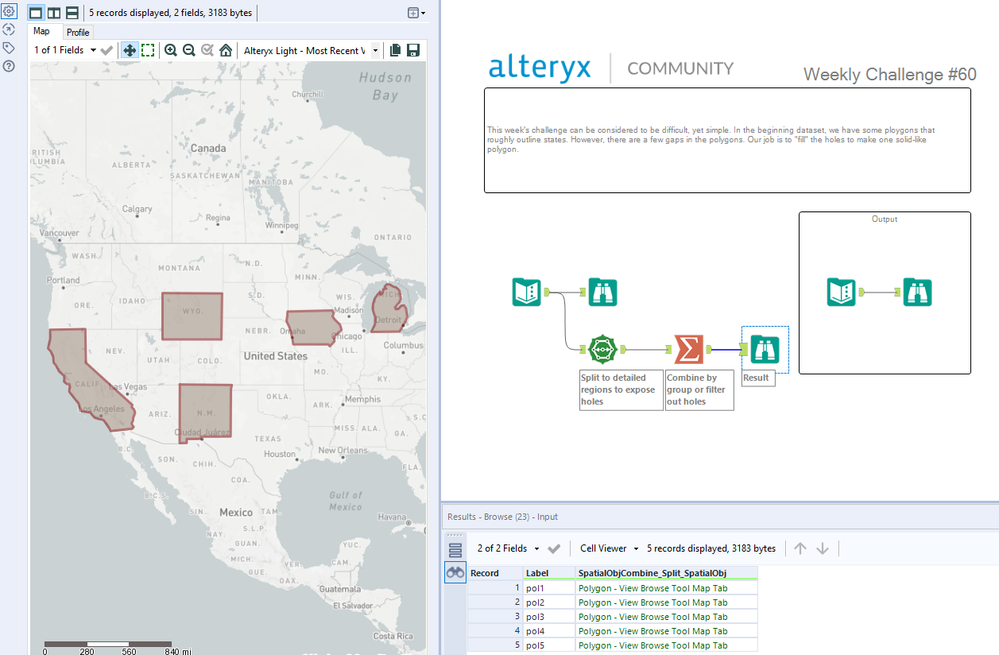This screenshot has height=655, width=999.
Task: Zoom in on the map
Action: (171, 50)
